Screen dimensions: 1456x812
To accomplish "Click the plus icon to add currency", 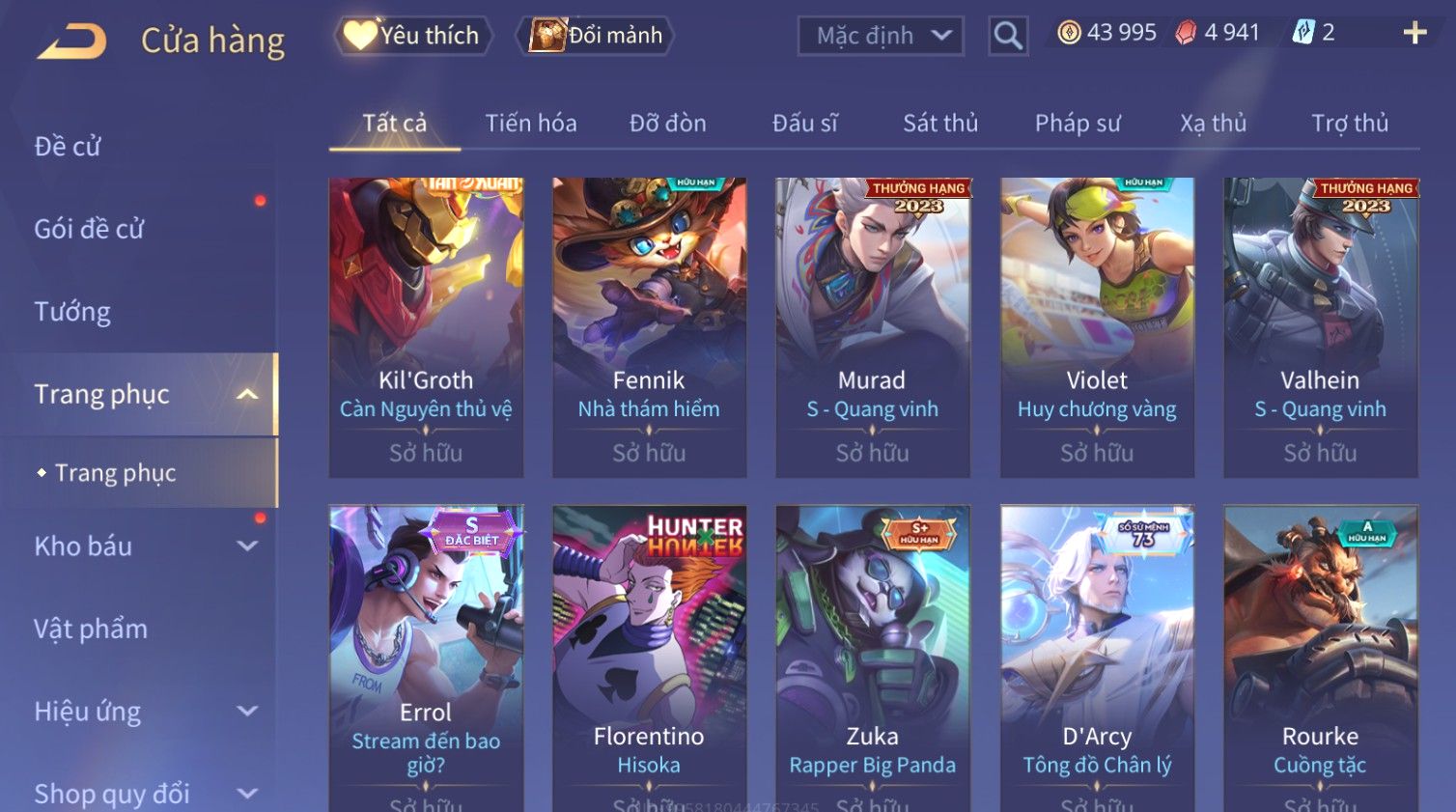I will point(1414,33).
